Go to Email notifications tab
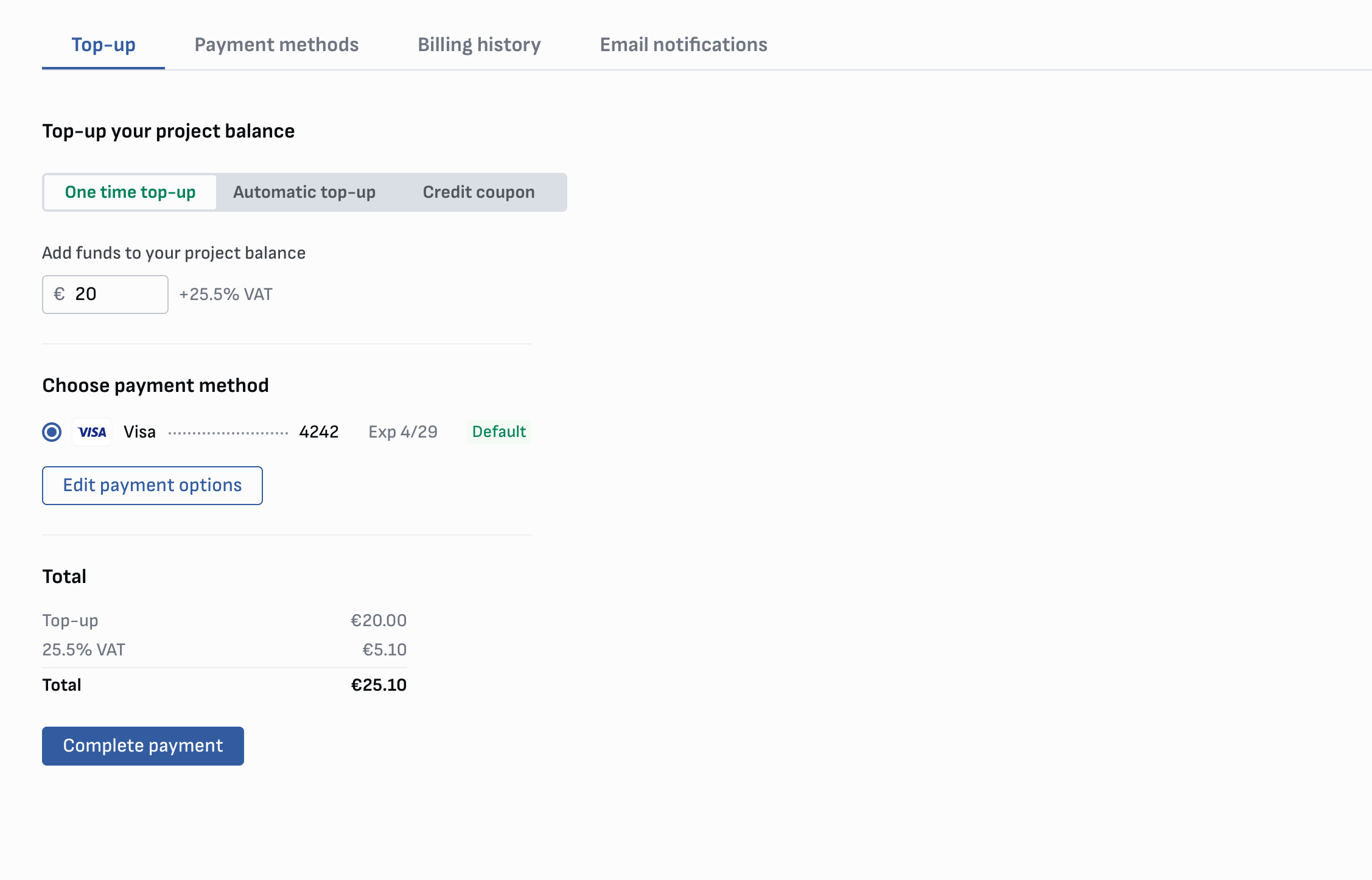Viewport: 1372px width, 880px height. coord(683,44)
